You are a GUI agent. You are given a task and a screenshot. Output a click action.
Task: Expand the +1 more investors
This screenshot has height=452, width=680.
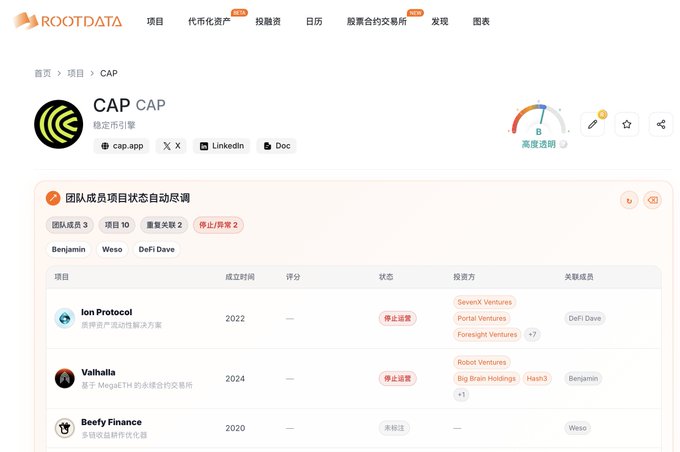click(461, 395)
